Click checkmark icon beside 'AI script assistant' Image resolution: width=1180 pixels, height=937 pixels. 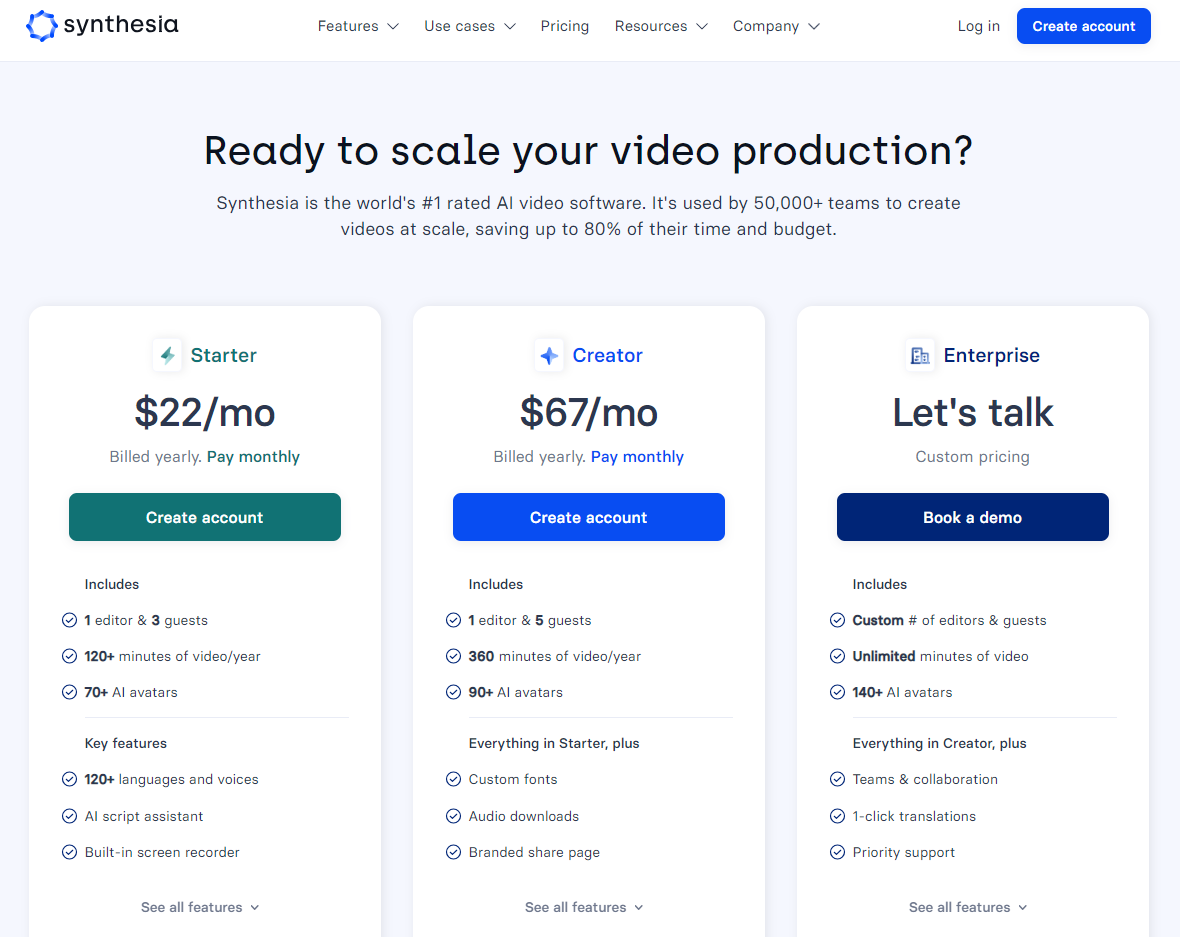69,816
